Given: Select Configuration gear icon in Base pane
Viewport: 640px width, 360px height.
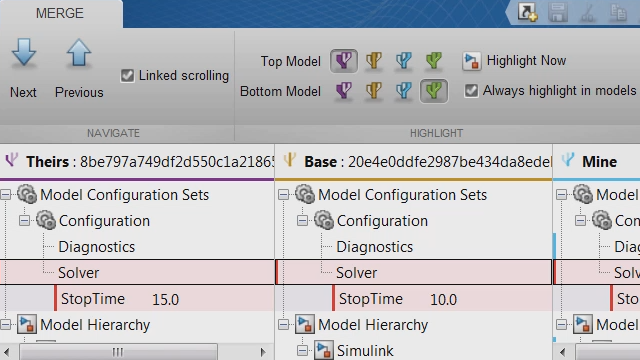Looking at the screenshot, I should (324, 220).
